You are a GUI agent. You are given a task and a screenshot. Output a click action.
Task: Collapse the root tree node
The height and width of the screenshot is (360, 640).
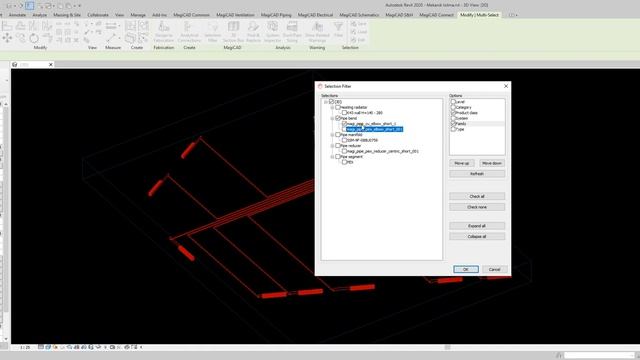[326, 102]
